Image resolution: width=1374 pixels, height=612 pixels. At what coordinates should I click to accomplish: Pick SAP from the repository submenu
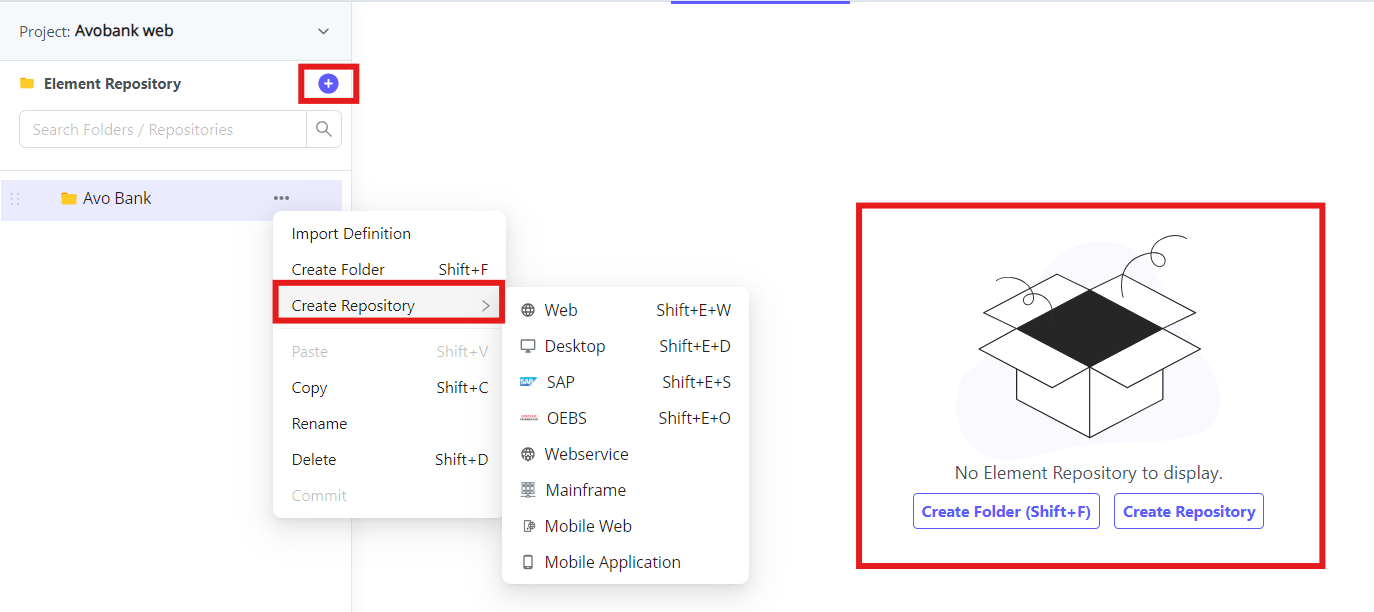(560, 382)
